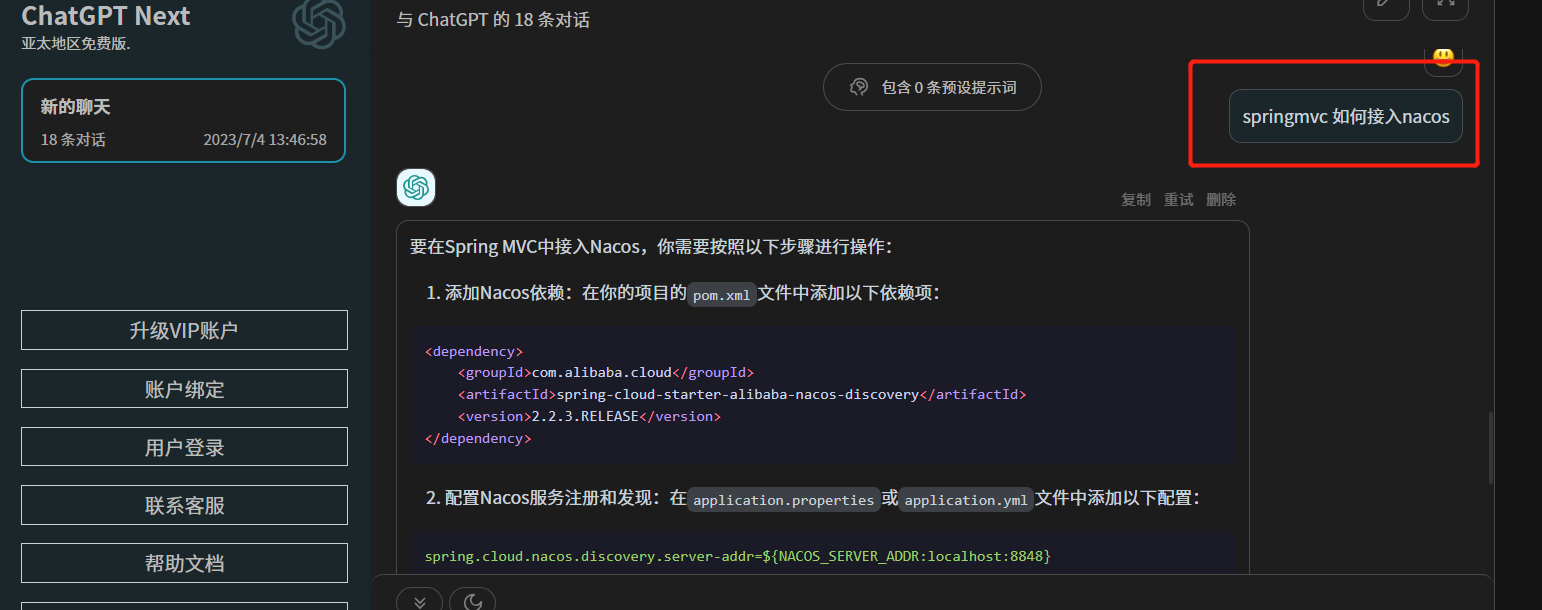Click the spring.cloud.nacos.discovery.server-addr config line
The width and height of the screenshot is (1542, 610).
click(738, 555)
